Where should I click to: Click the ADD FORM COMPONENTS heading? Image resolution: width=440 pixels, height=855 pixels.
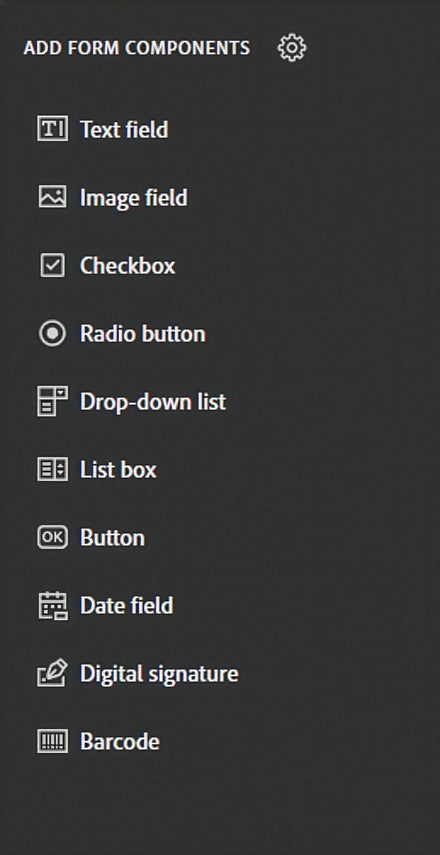pos(137,48)
